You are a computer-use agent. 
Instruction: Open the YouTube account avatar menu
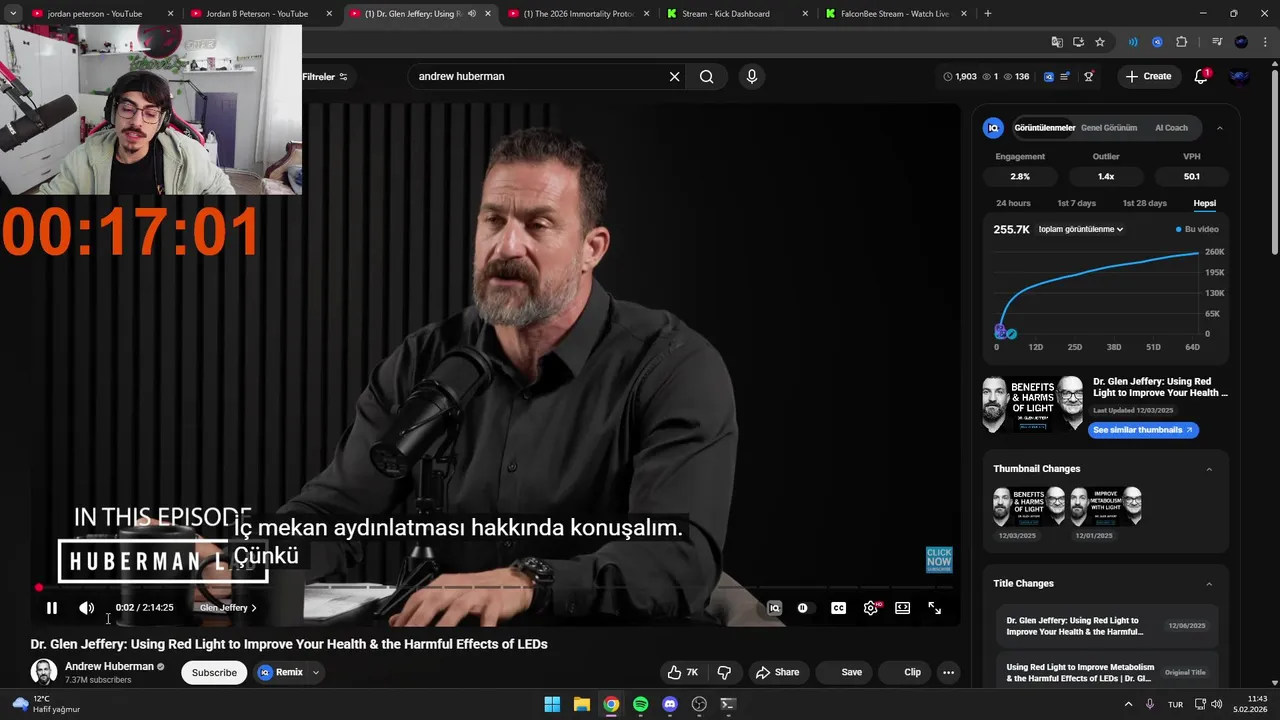coord(1239,76)
